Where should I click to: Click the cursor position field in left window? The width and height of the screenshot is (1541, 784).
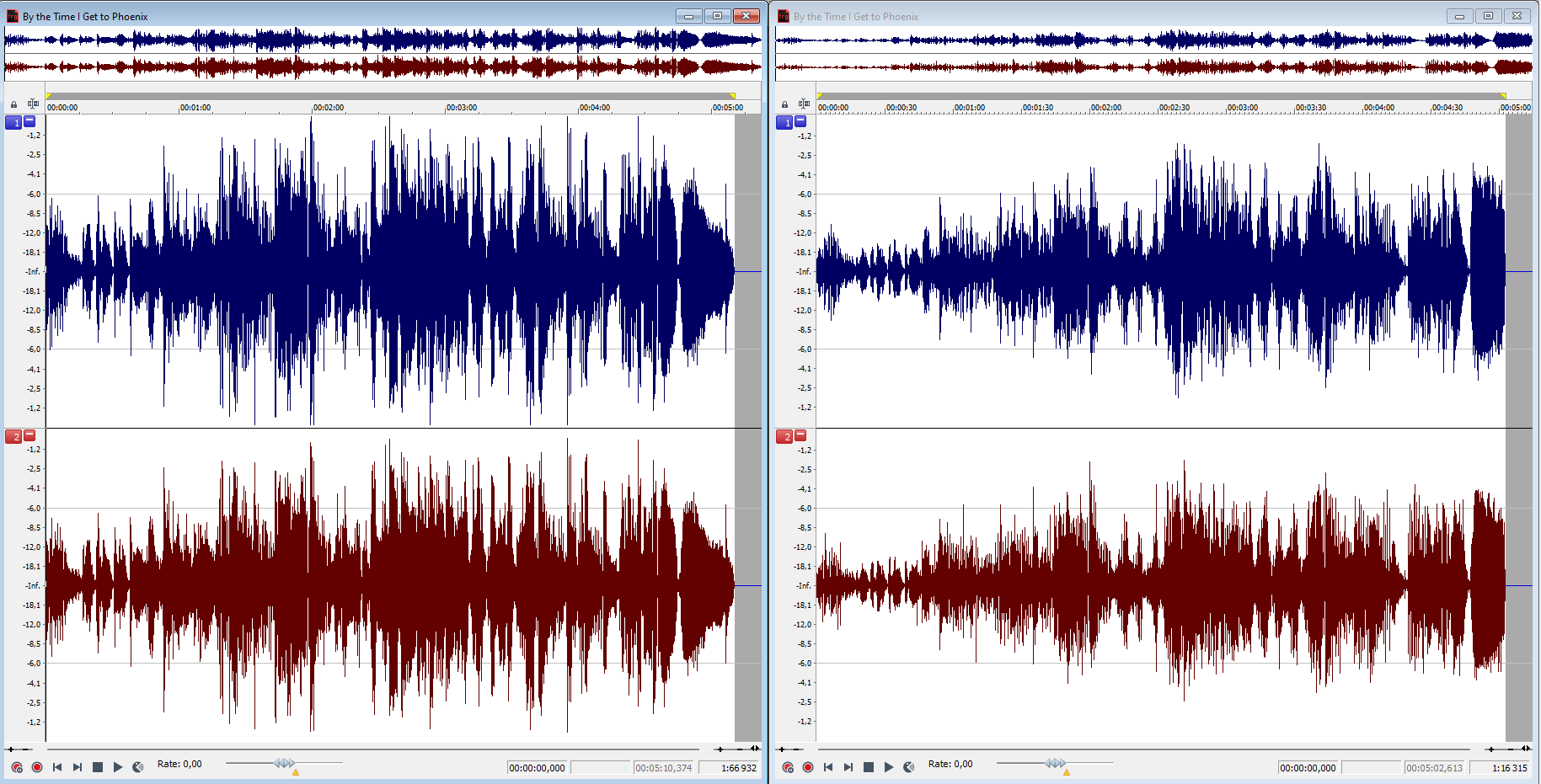click(x=538, y=768)
